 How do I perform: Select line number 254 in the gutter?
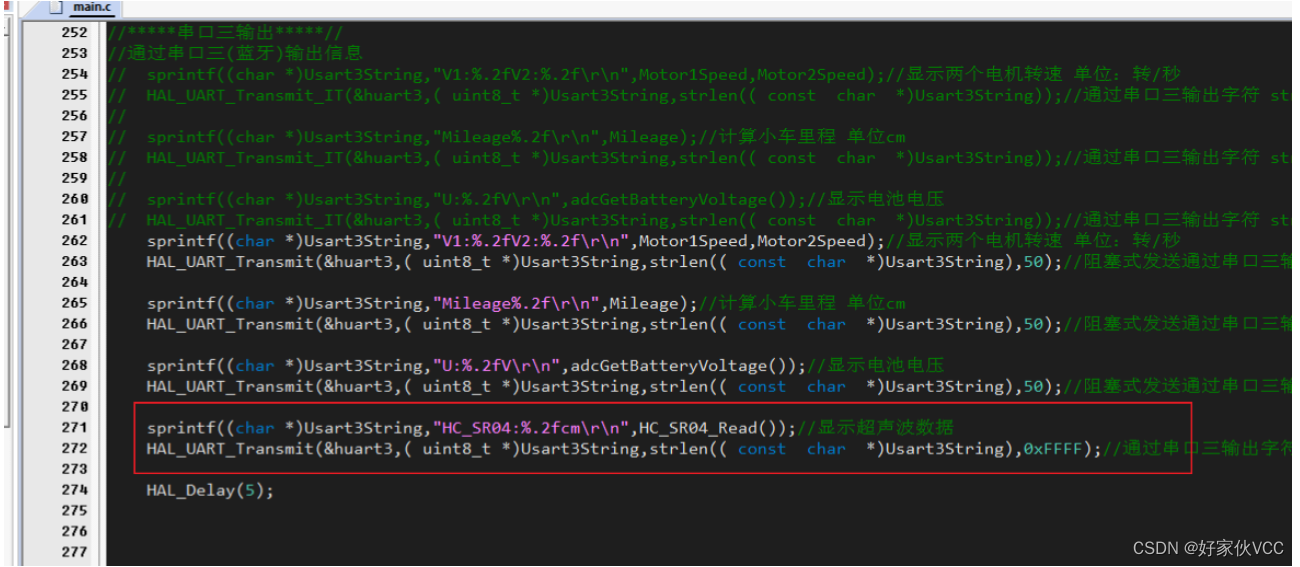[x=74, y=74]
